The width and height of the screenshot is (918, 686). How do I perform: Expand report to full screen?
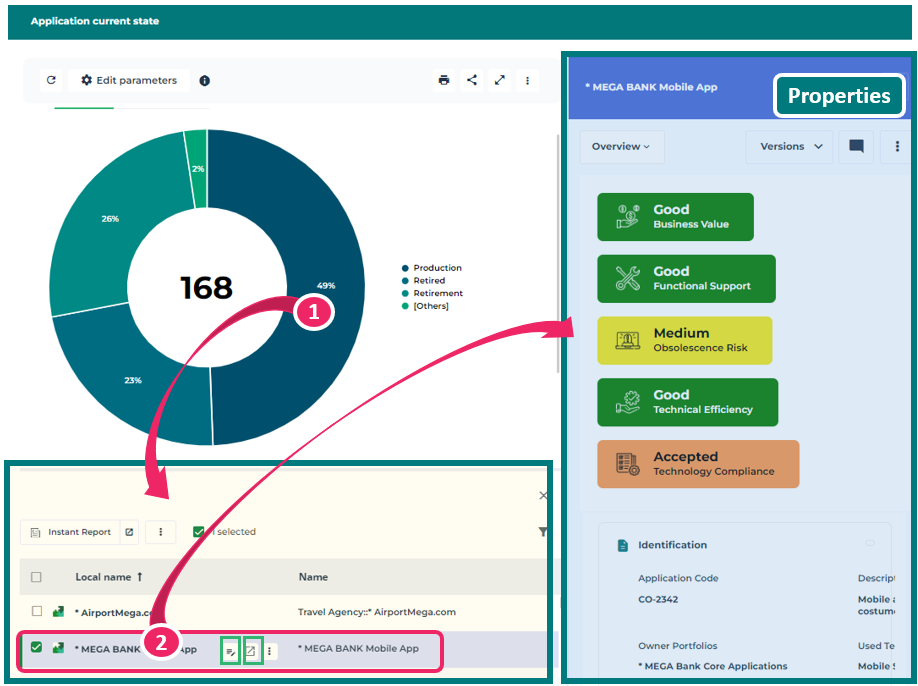[x=499, y=80]
